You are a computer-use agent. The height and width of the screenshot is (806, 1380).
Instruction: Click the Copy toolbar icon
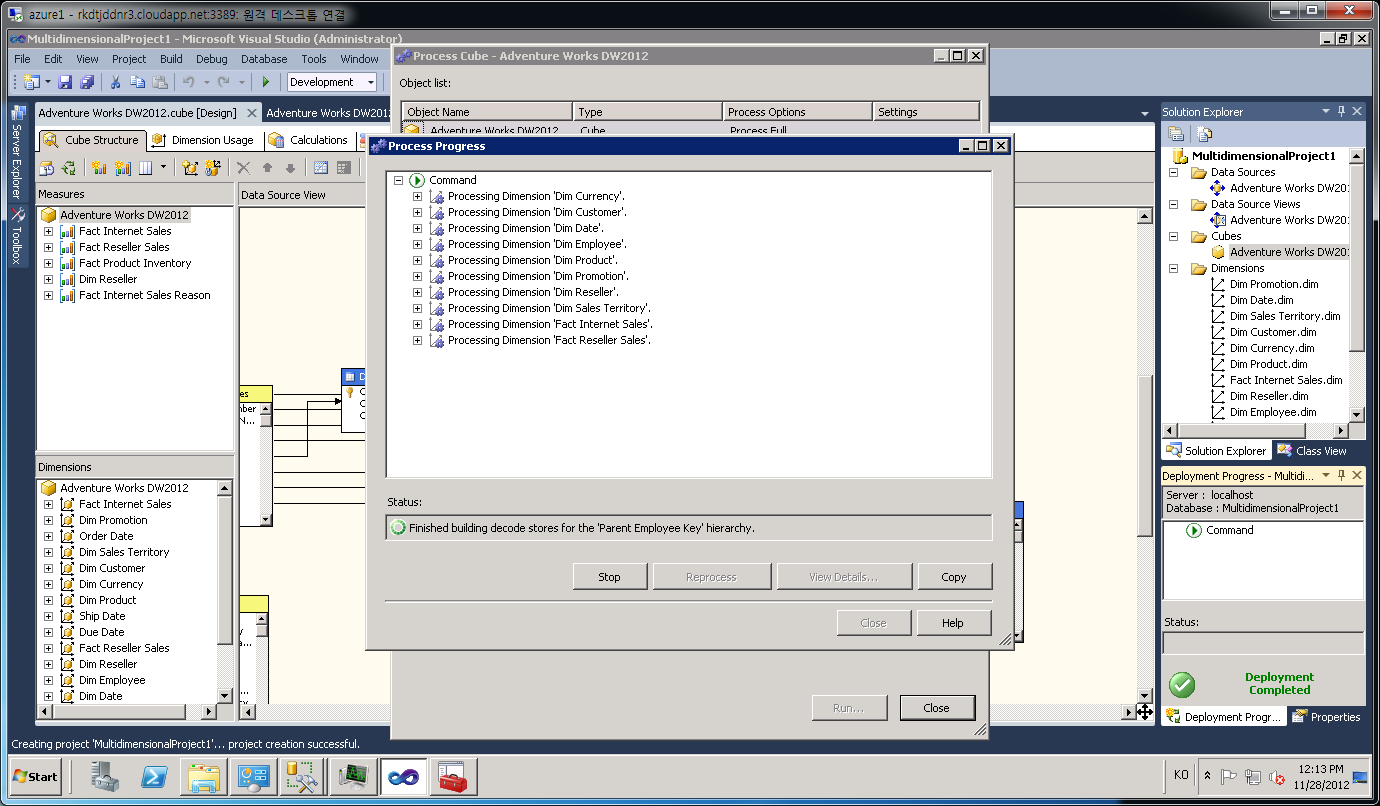coord(137,82)
